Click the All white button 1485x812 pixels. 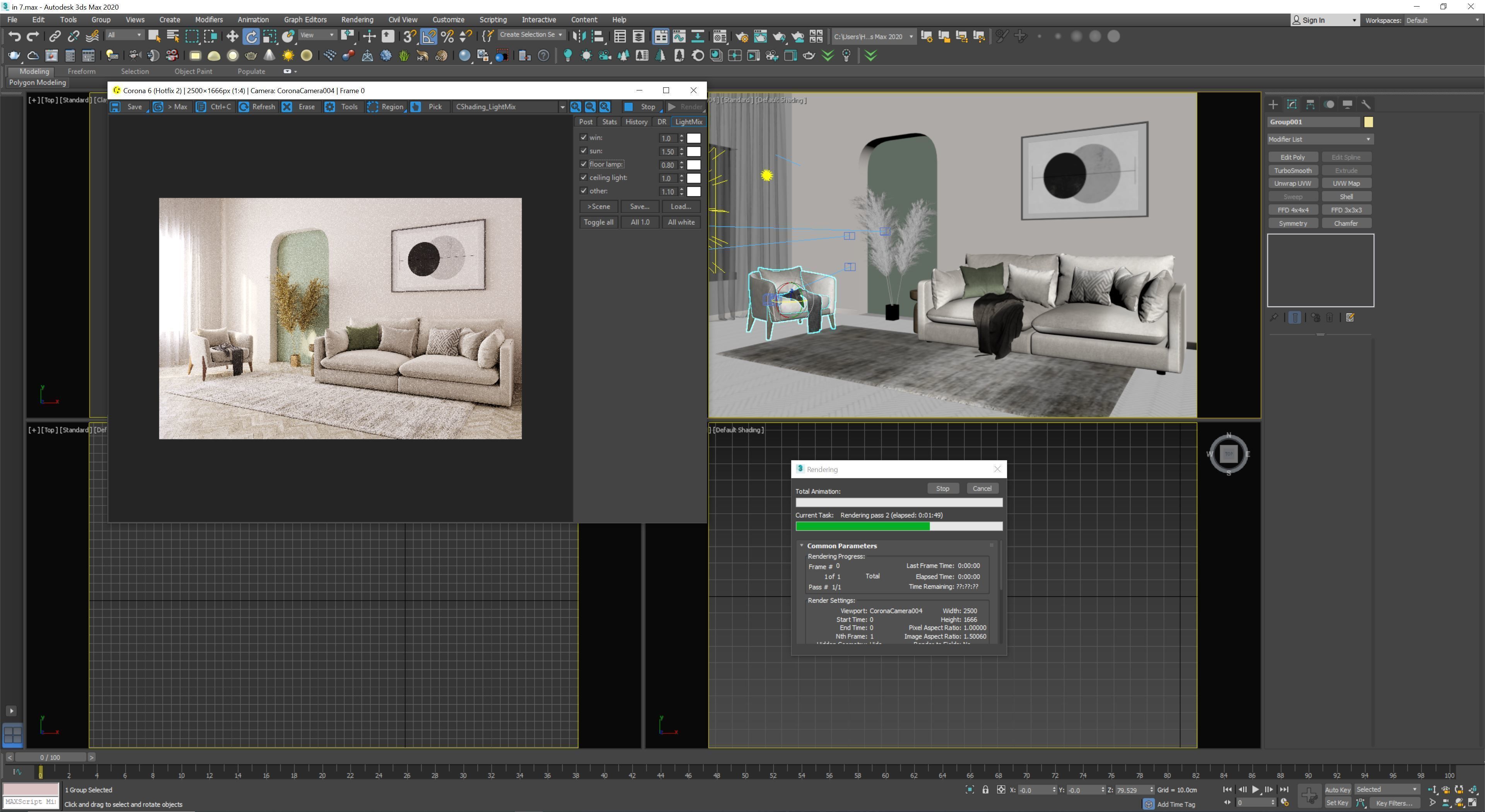681,223
